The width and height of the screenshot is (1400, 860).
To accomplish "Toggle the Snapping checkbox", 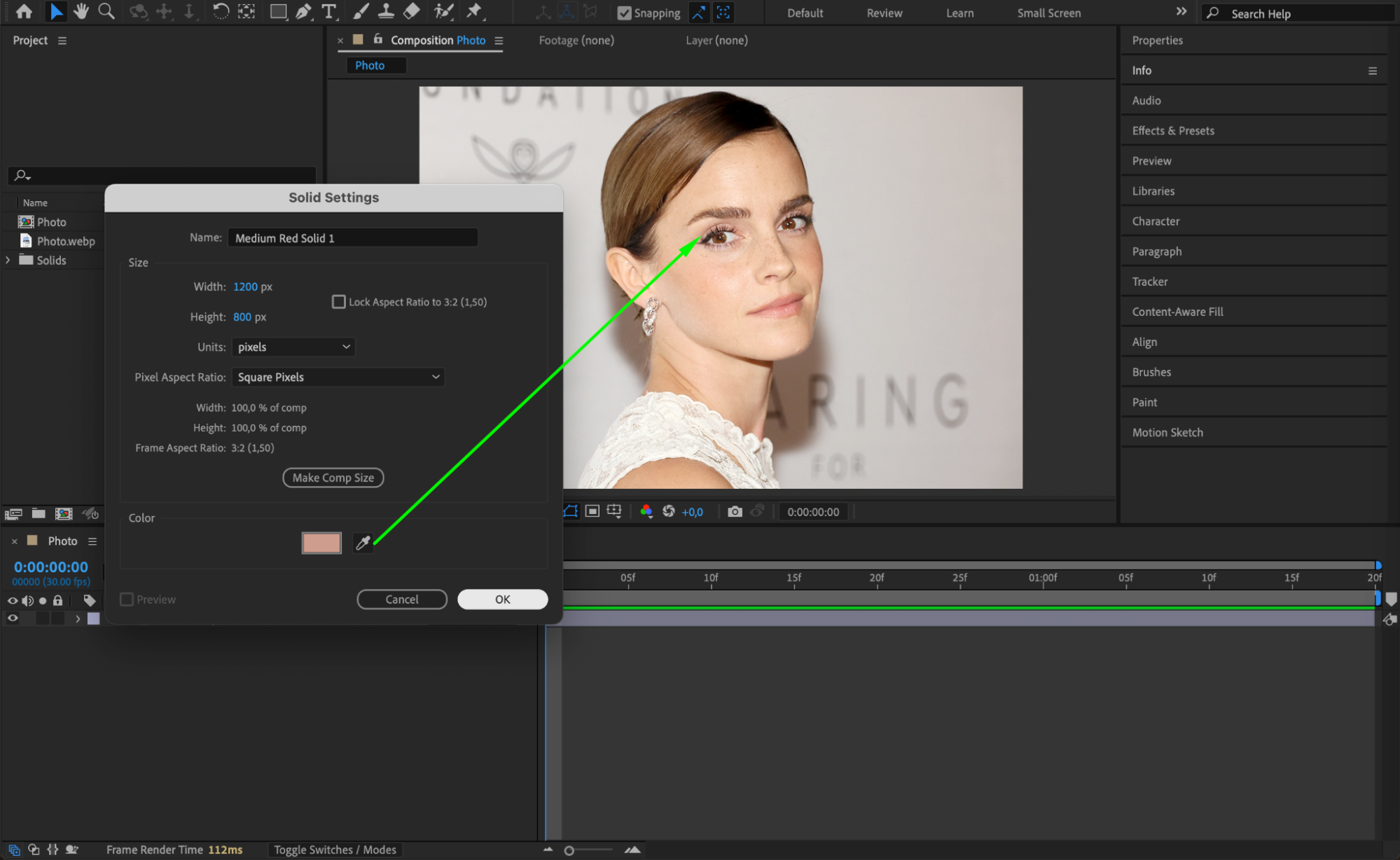I will 624,13.
